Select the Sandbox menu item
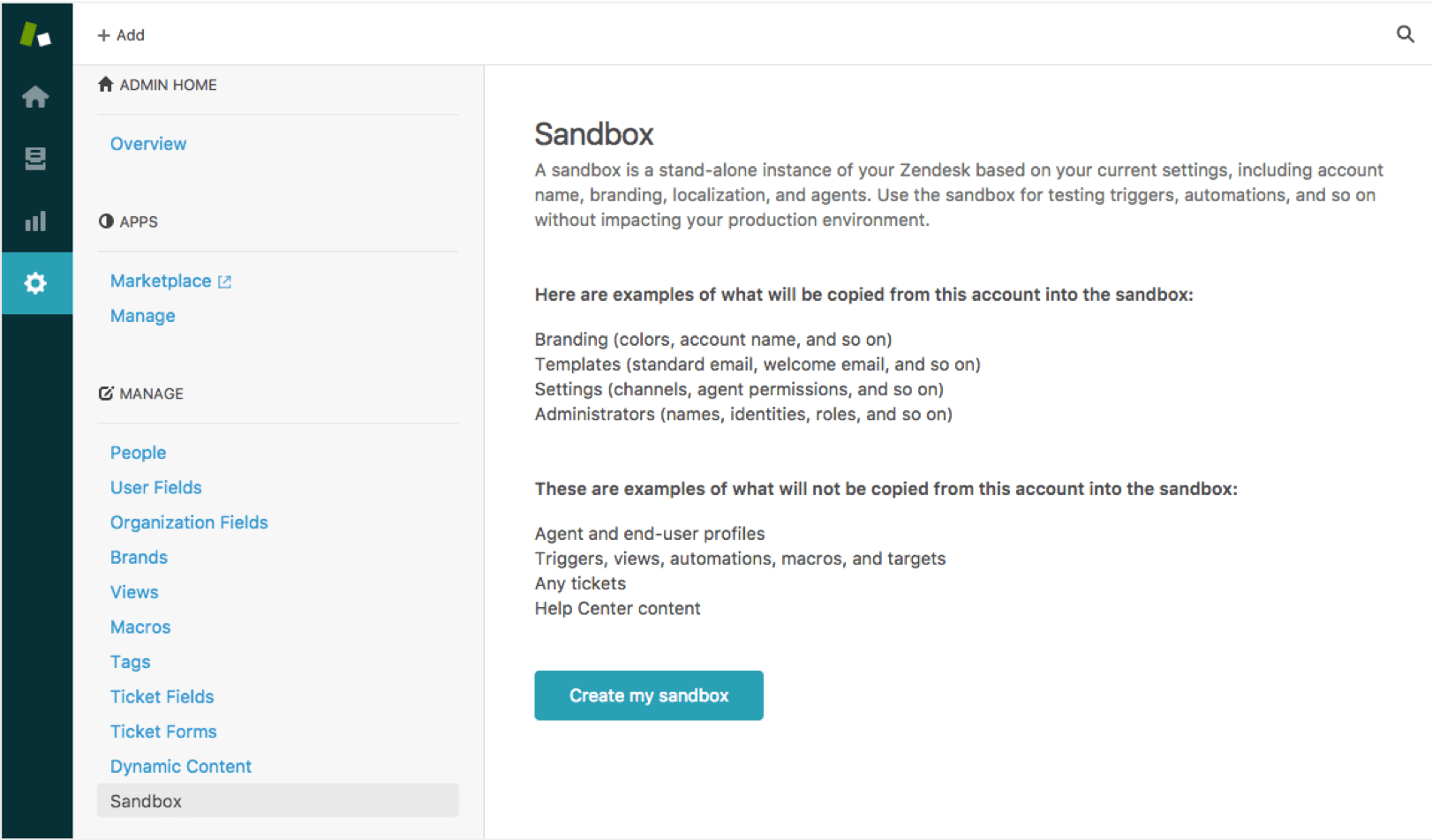 click(x=278, y=801)
